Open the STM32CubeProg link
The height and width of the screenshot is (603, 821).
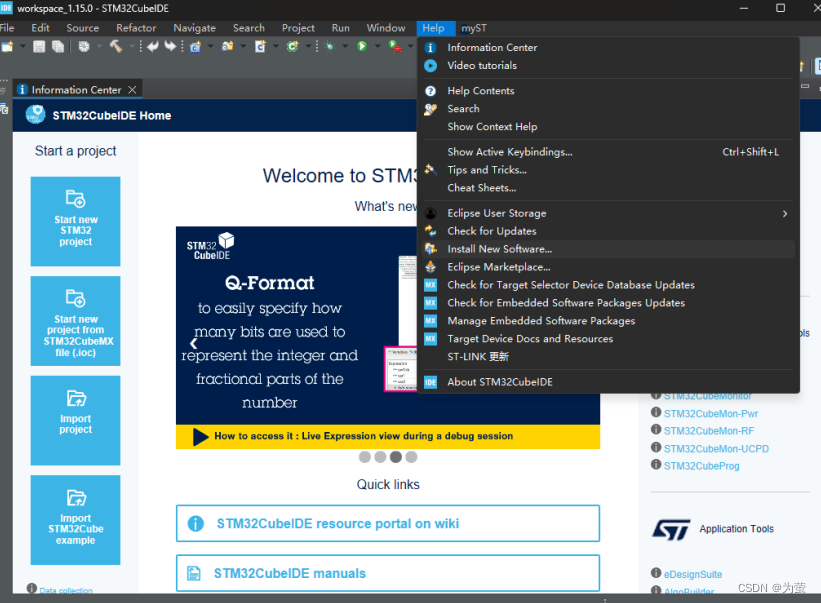pyautogui.click(x=702, y=466)
